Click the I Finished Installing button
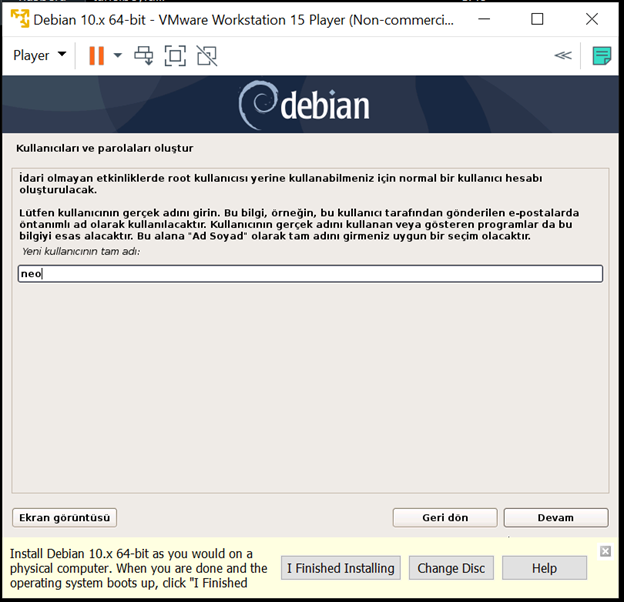The image size is (624, 602). coord(341,568)
